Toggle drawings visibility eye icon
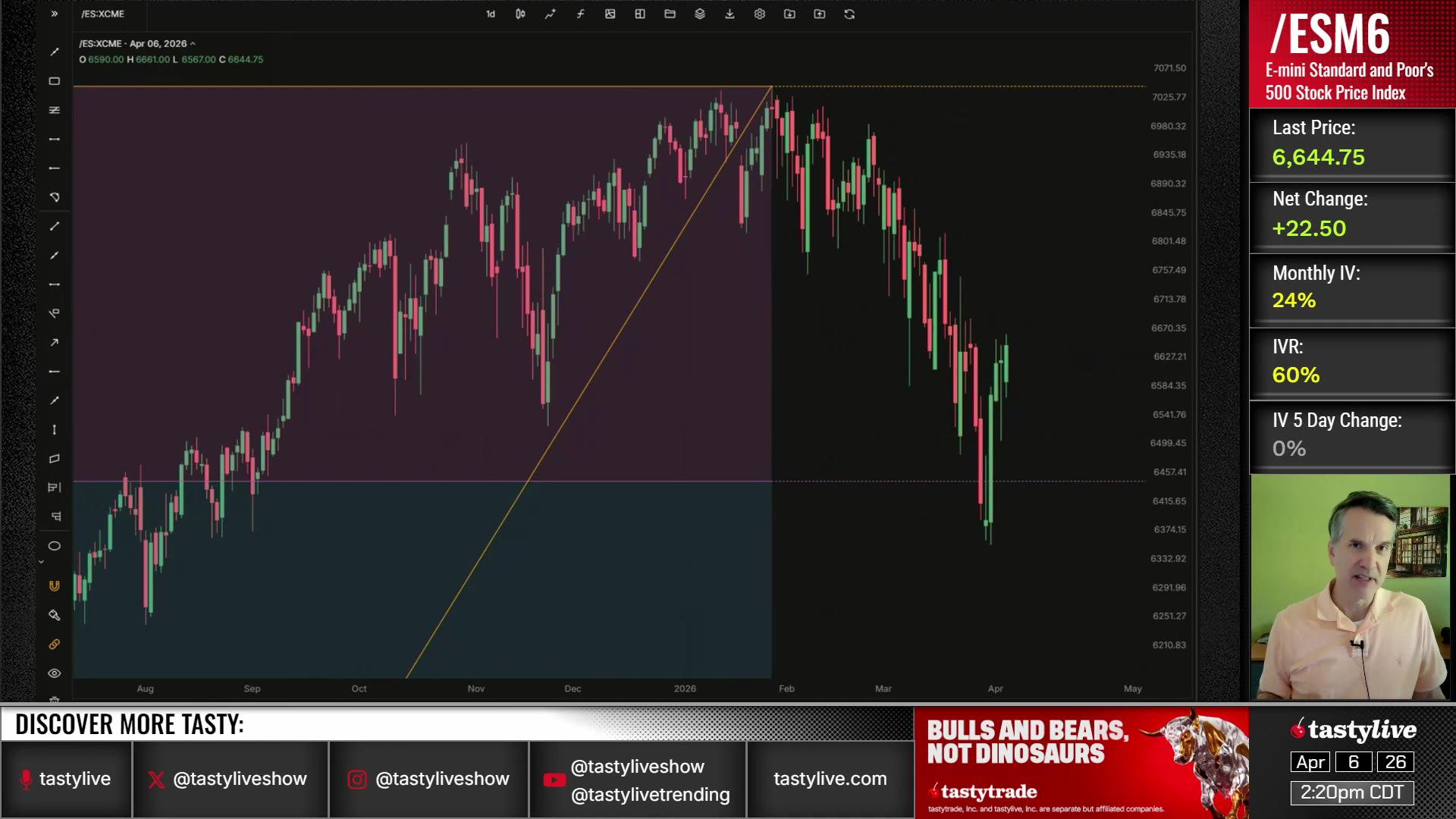The width and height of the screenshot is (1456, 819). coord(55,673)
